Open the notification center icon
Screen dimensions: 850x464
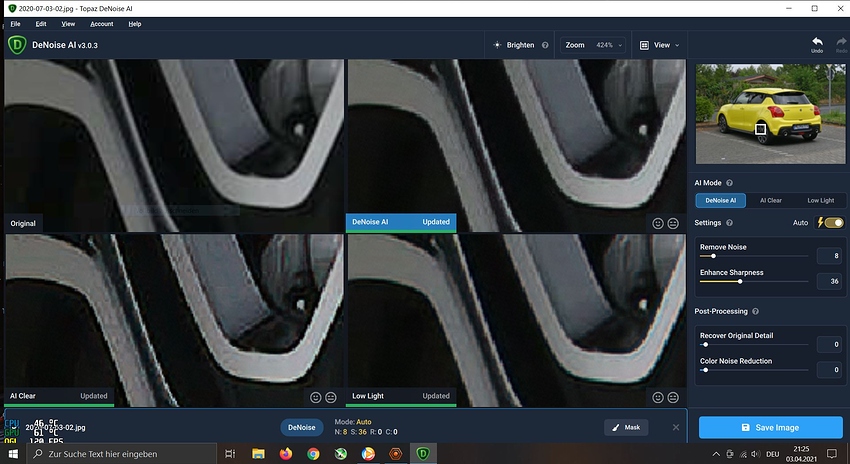coord(832,454)
